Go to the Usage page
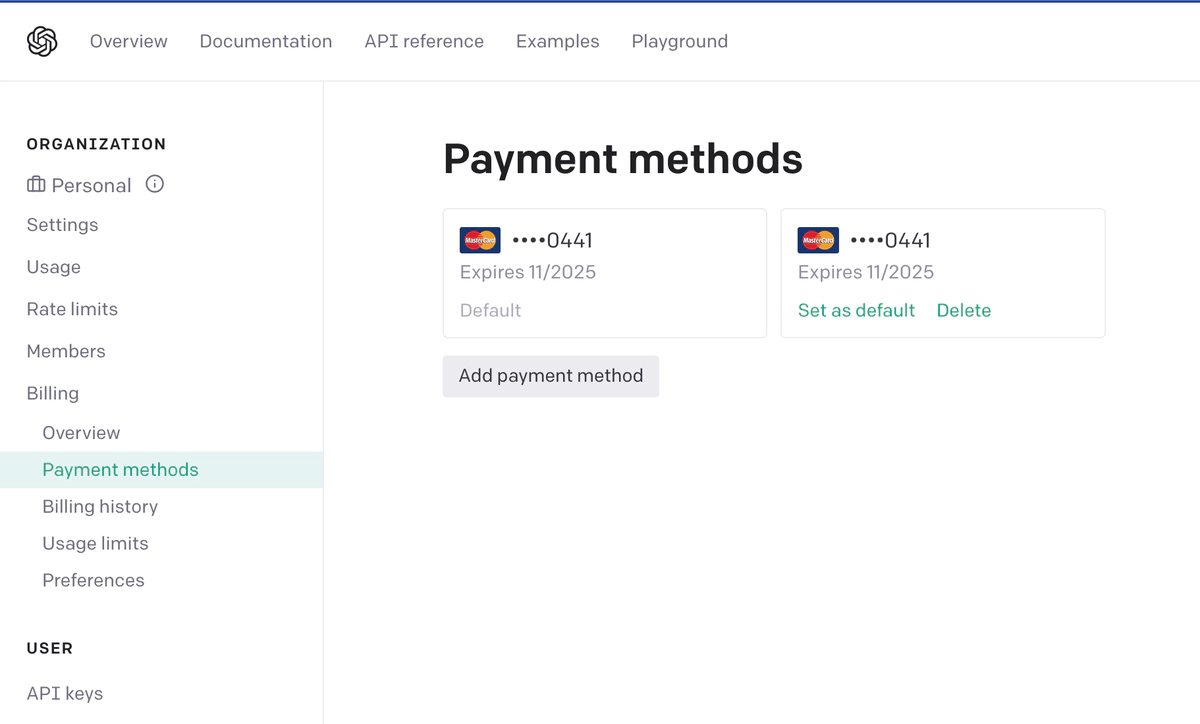The image size is (1200, 724). point(54,267)
